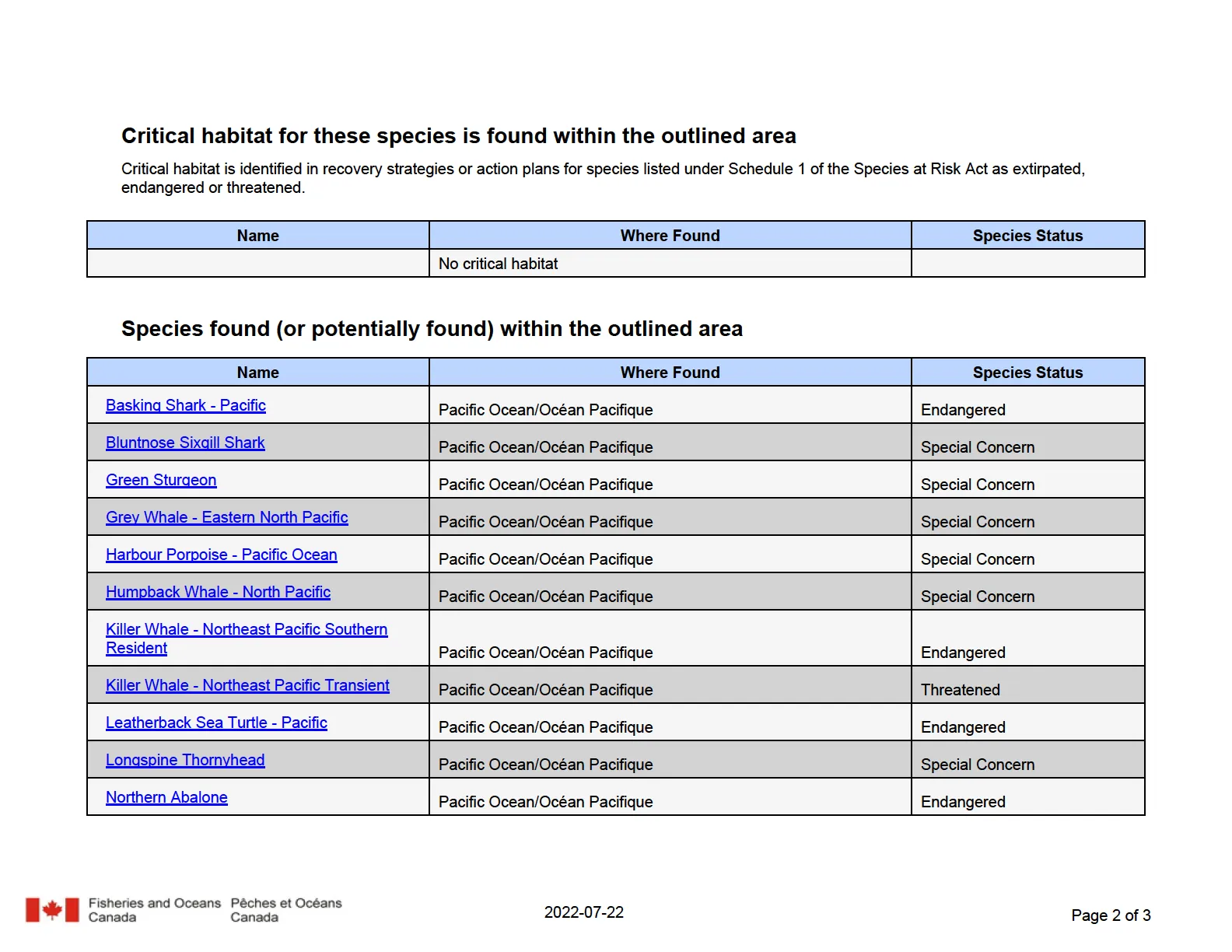This screenshot has height=952, width=1232.
Task: Click Special Concern in Green Sturgeon row
Action: pyautogui.click(x=1027, y=480)
